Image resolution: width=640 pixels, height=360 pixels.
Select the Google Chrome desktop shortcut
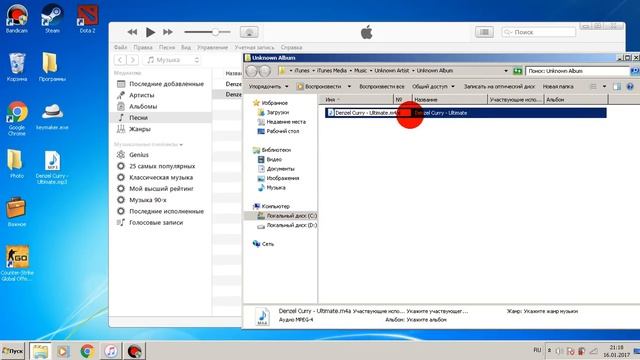(x=17, y=118)
